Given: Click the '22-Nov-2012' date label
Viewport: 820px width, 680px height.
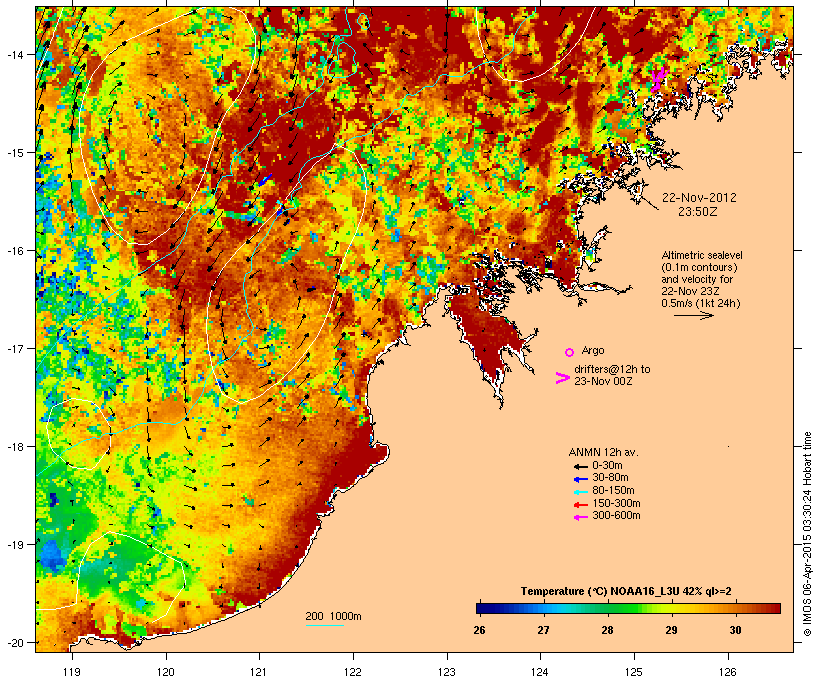Looking at the screenshot, I should tap(699, 198).
